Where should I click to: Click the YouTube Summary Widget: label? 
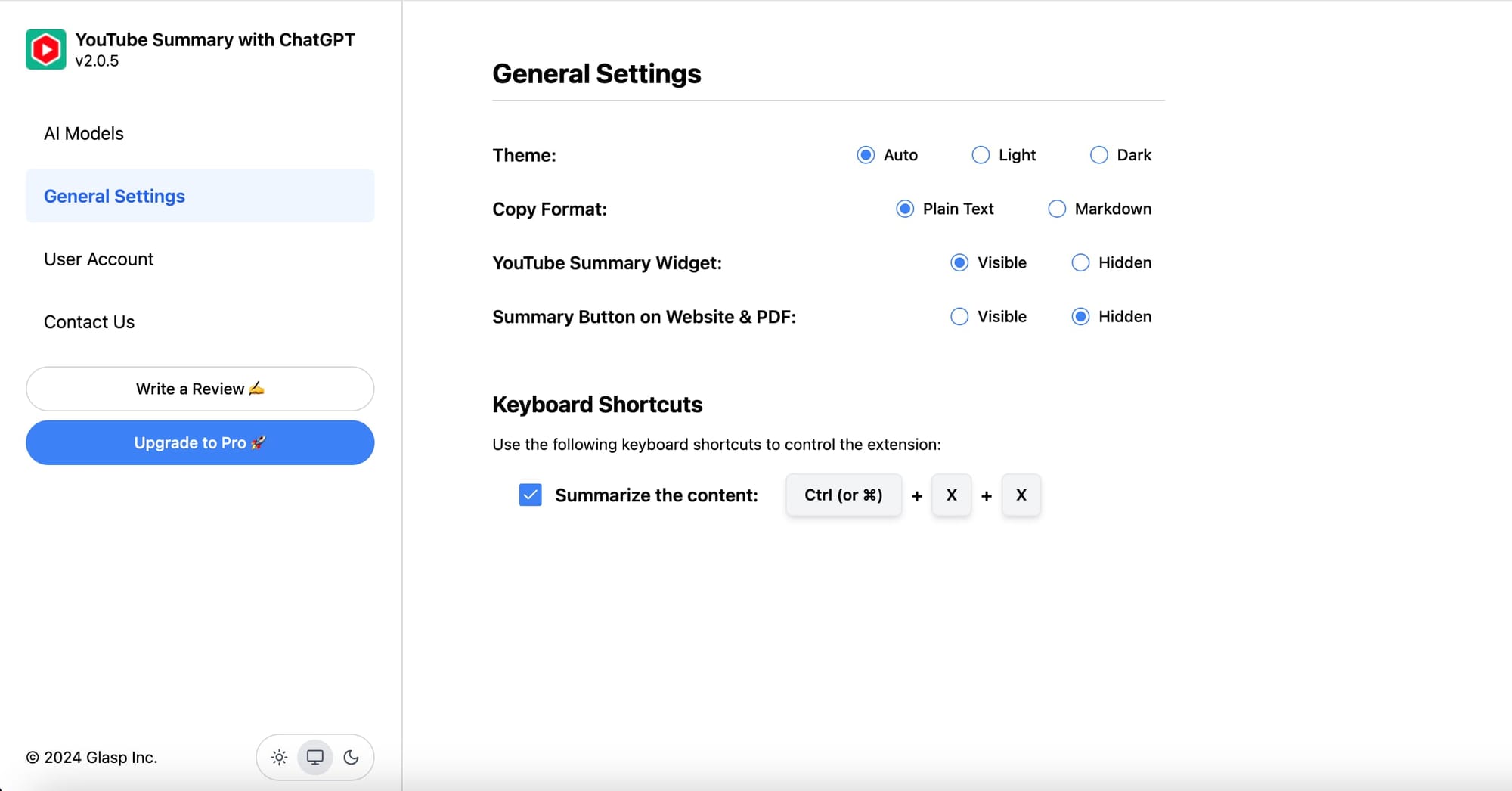[607, 263]
